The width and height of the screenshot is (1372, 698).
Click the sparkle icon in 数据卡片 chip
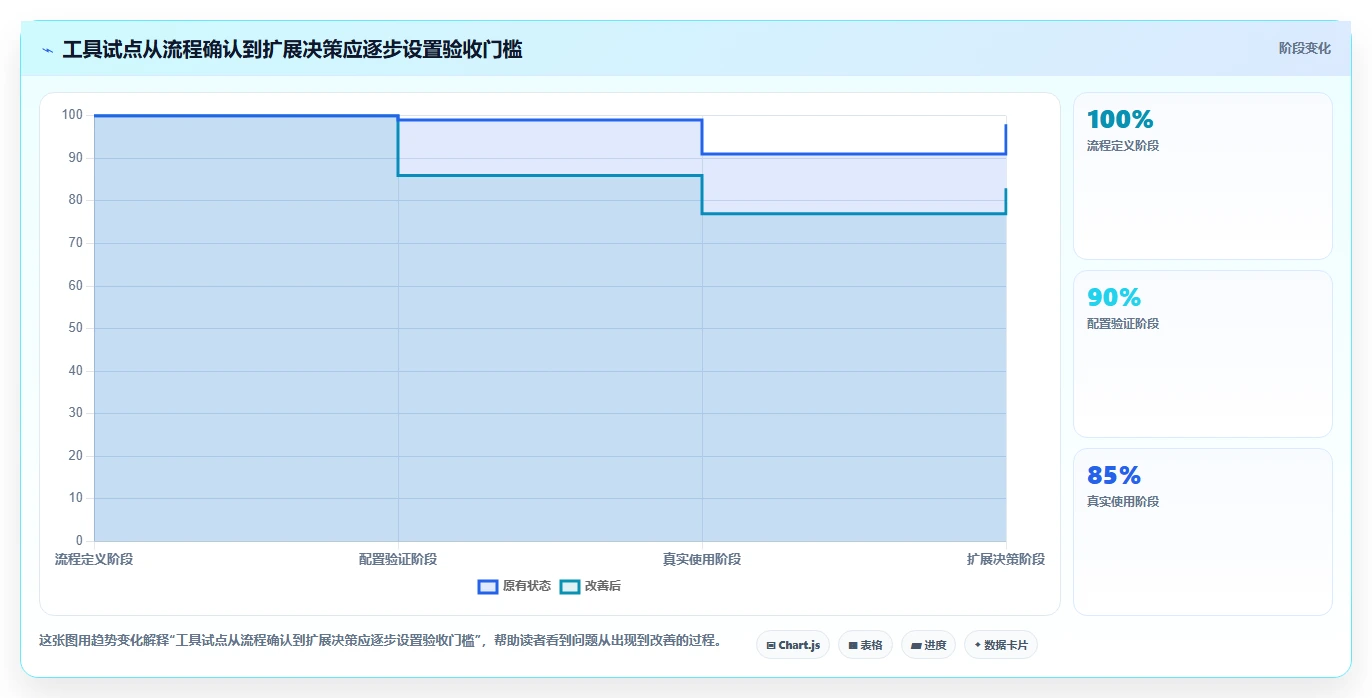tap(977, 645)
